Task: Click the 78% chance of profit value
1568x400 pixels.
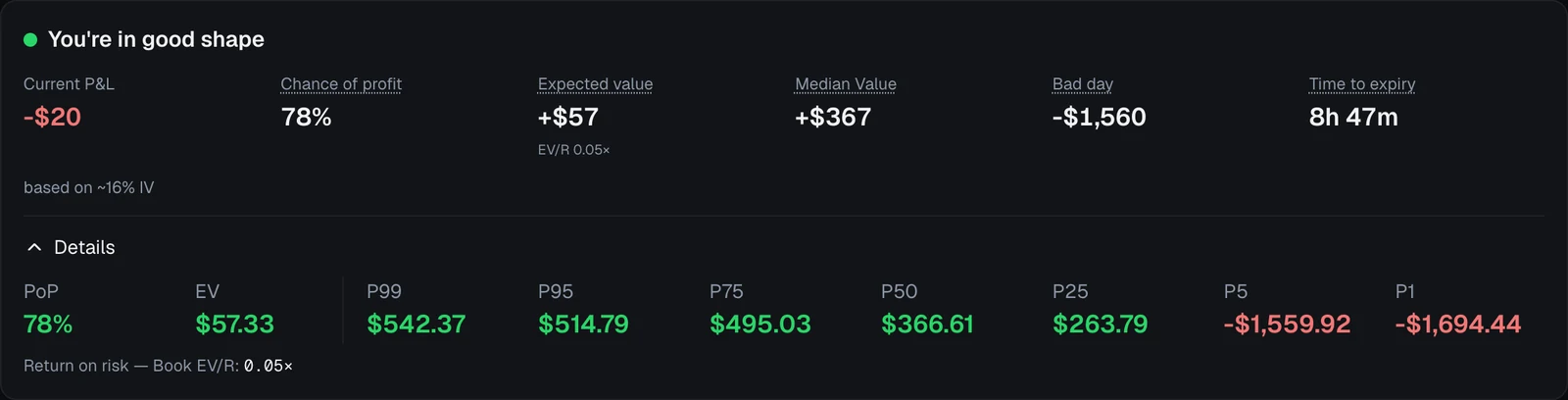Action: [306, 117]
